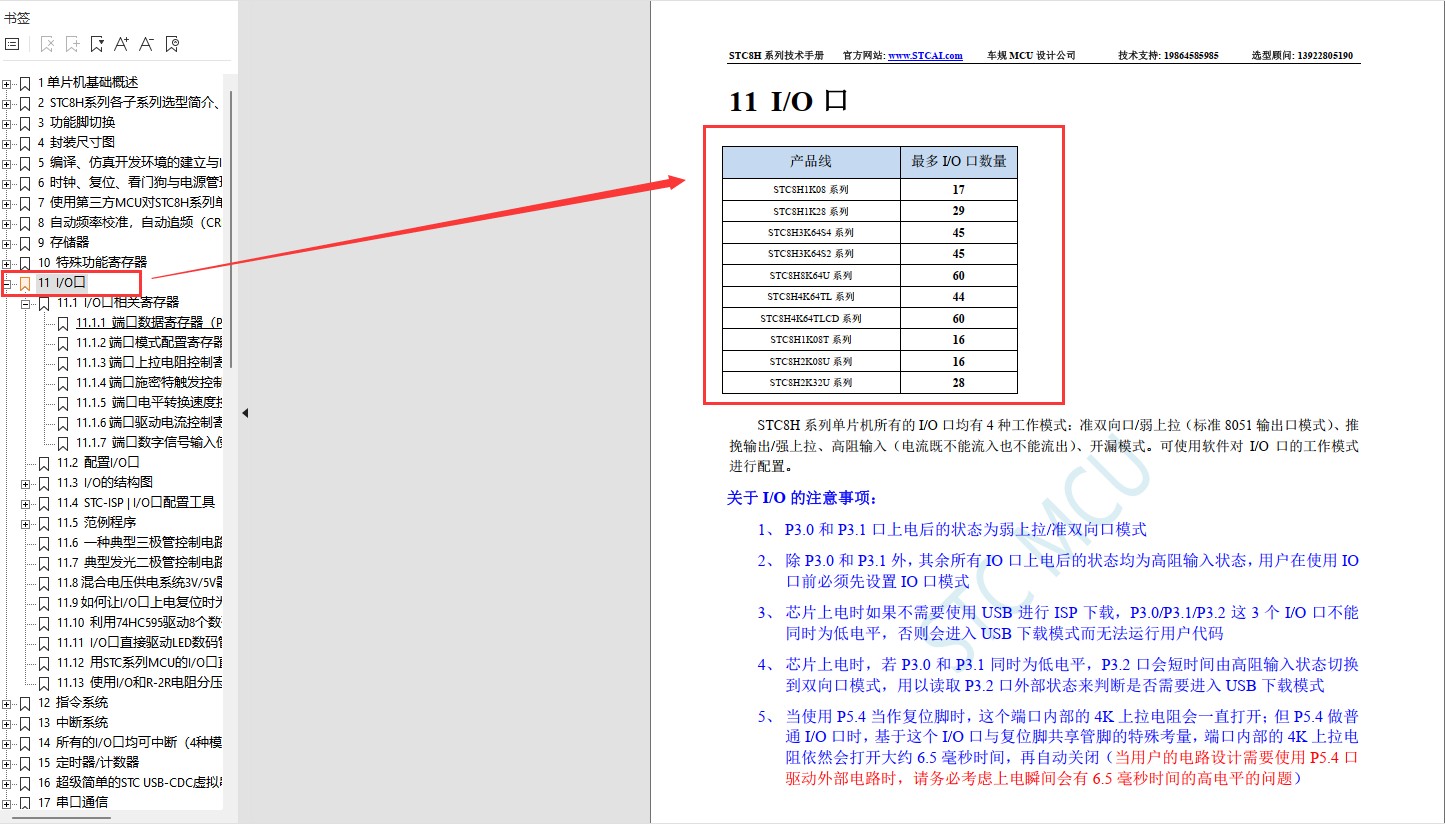Open bookmark '8 自动频率校准，自动追频'
The width and height of the screenshot is (1445, 826).
coord(129,223)
